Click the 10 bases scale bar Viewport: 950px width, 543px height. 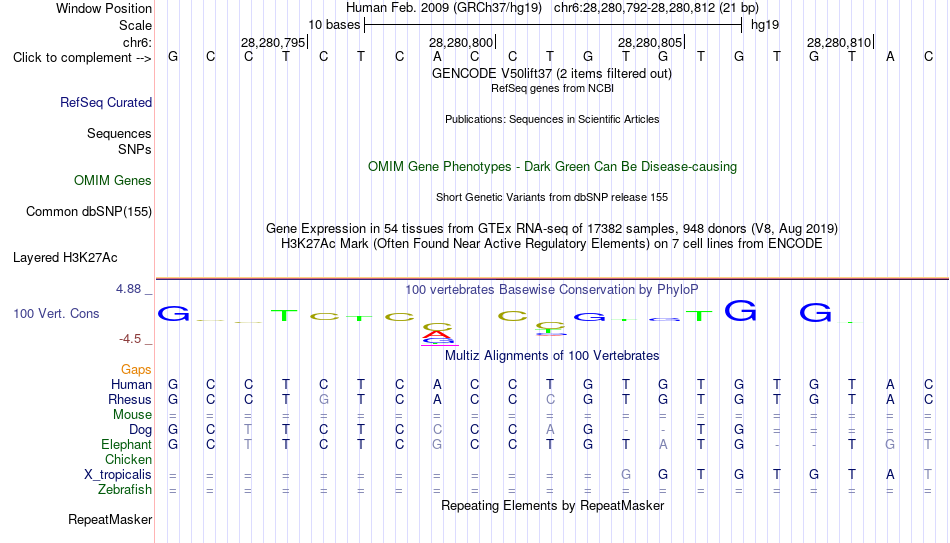click(x=553, y=25)
